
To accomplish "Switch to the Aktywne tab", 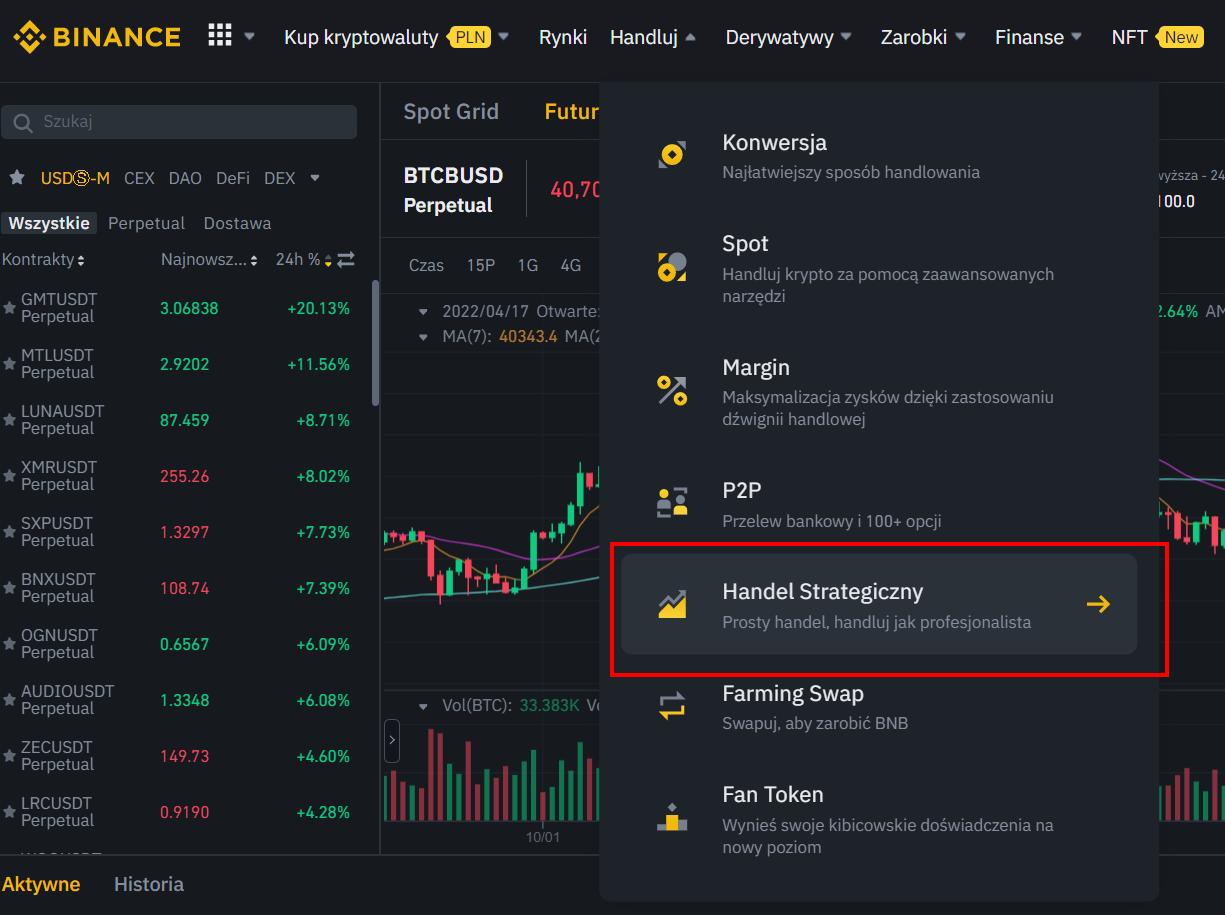I will [x=41, y=884].
